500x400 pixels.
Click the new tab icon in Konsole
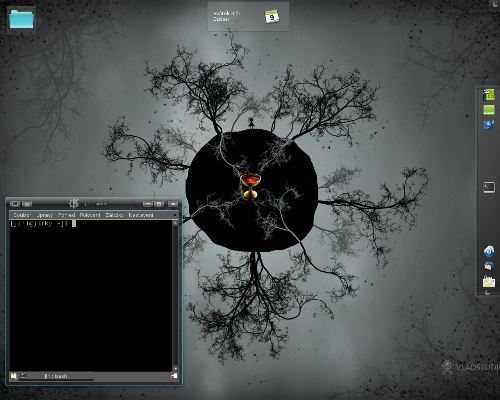pyautogui.click(x=13, y=376)
